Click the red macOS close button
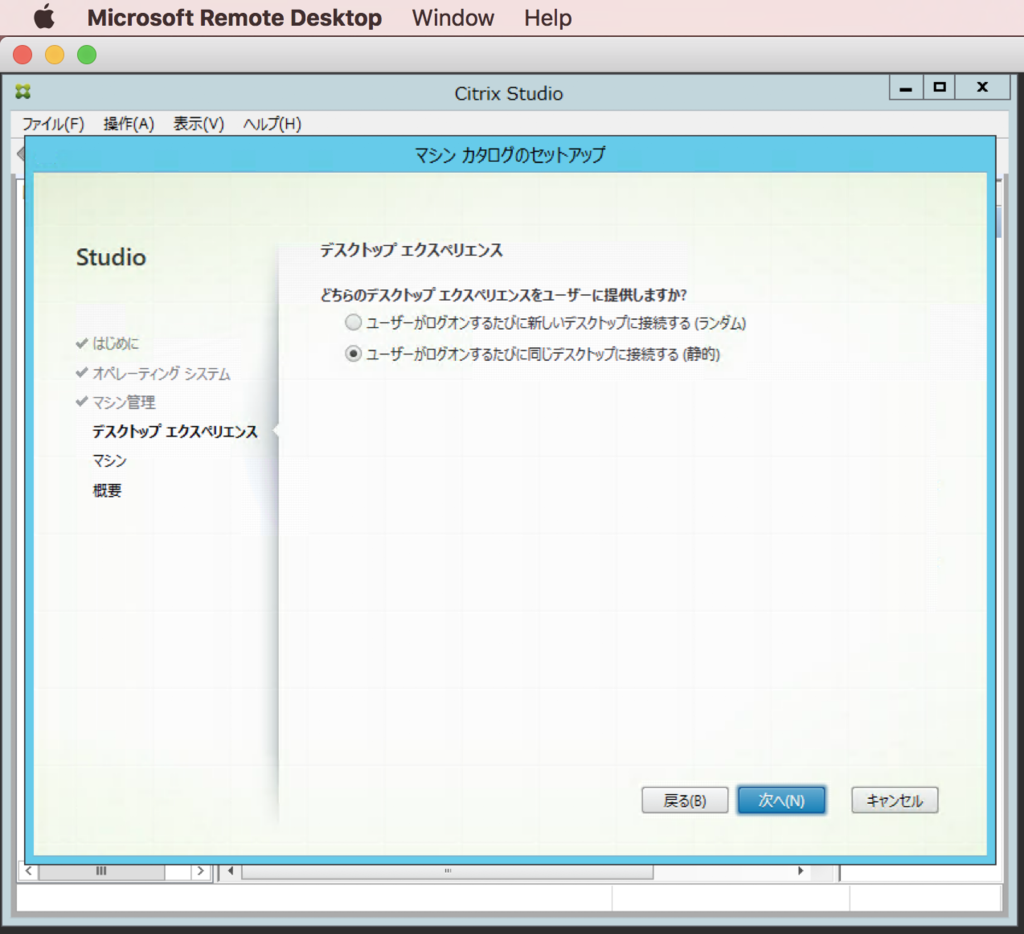The image size is (1024, 934). click(23, 55)
